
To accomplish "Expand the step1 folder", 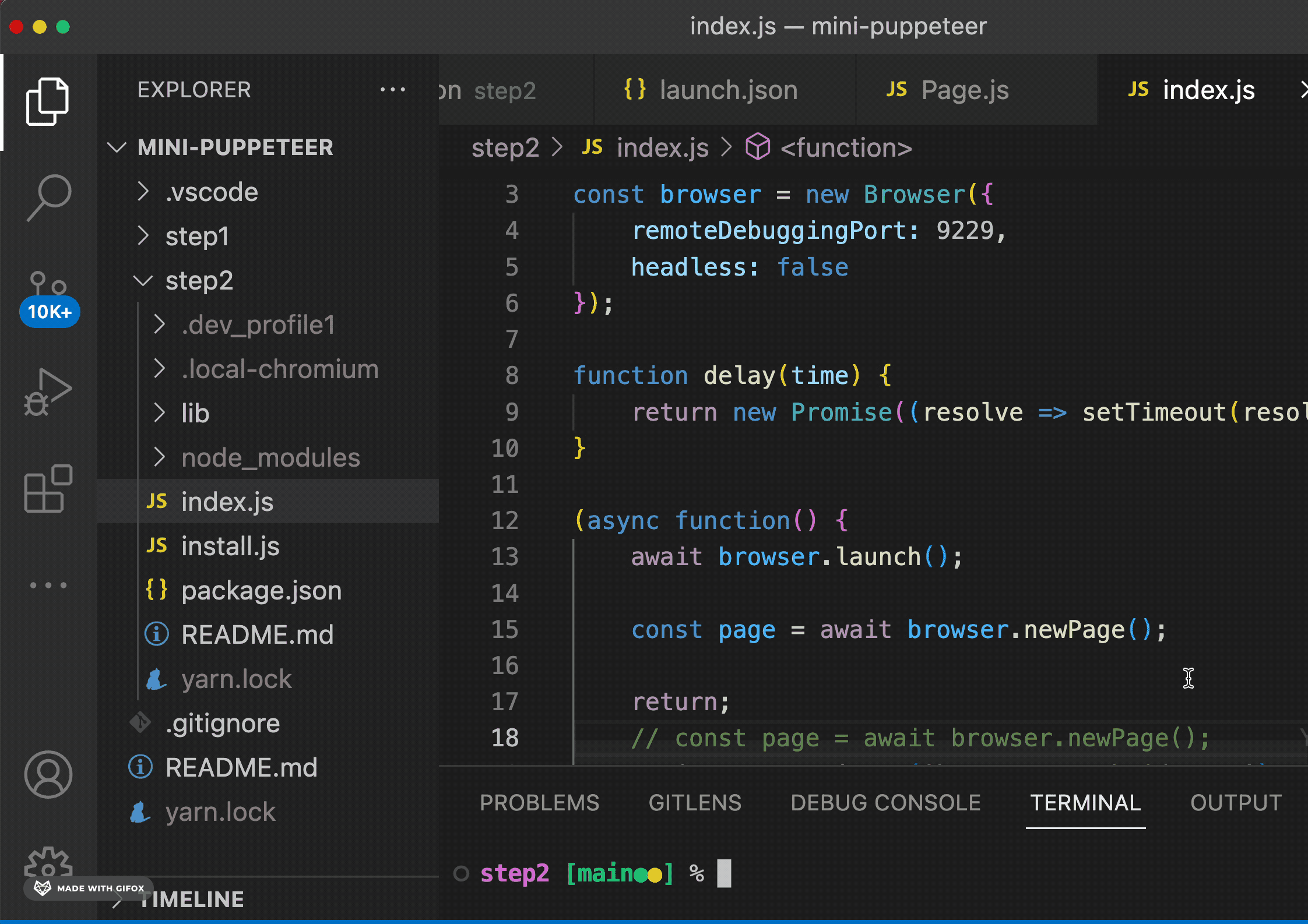I will 196,237.
